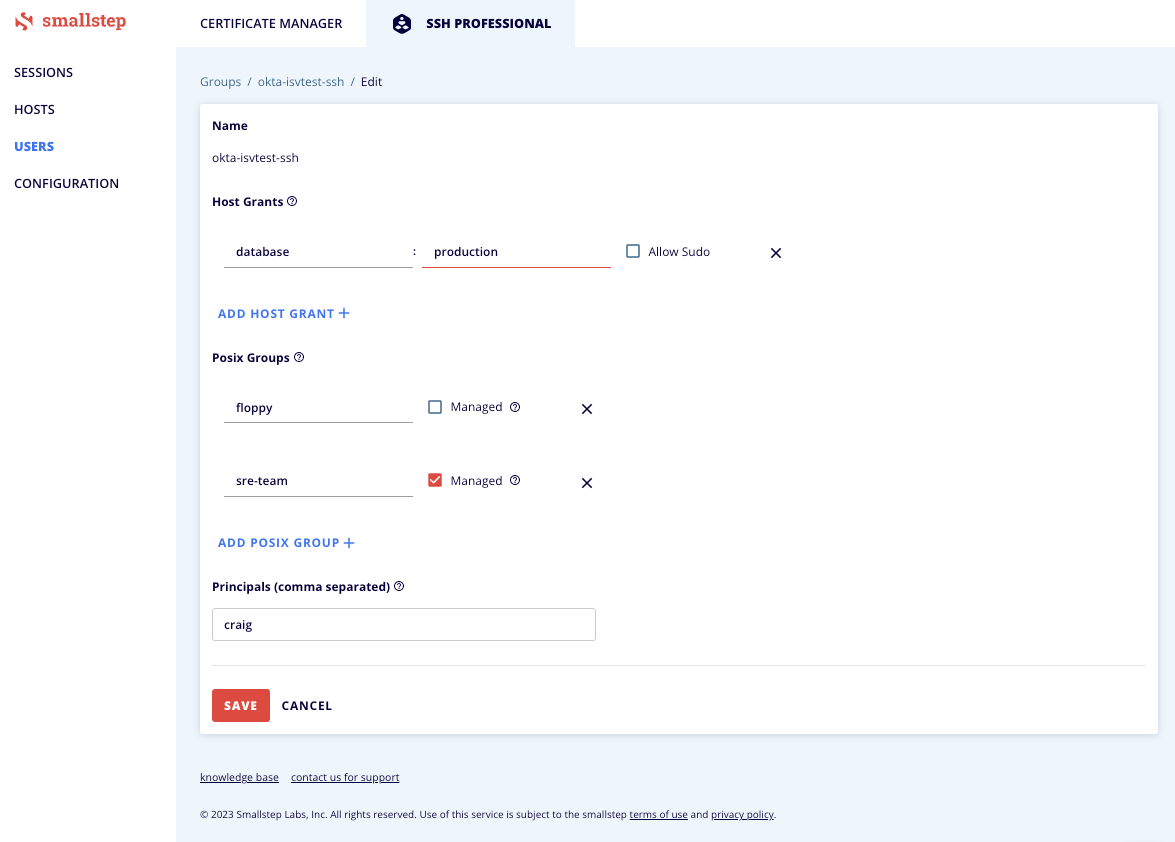
Task: Remove the database production host grant
Action: [x=775, y=253]
